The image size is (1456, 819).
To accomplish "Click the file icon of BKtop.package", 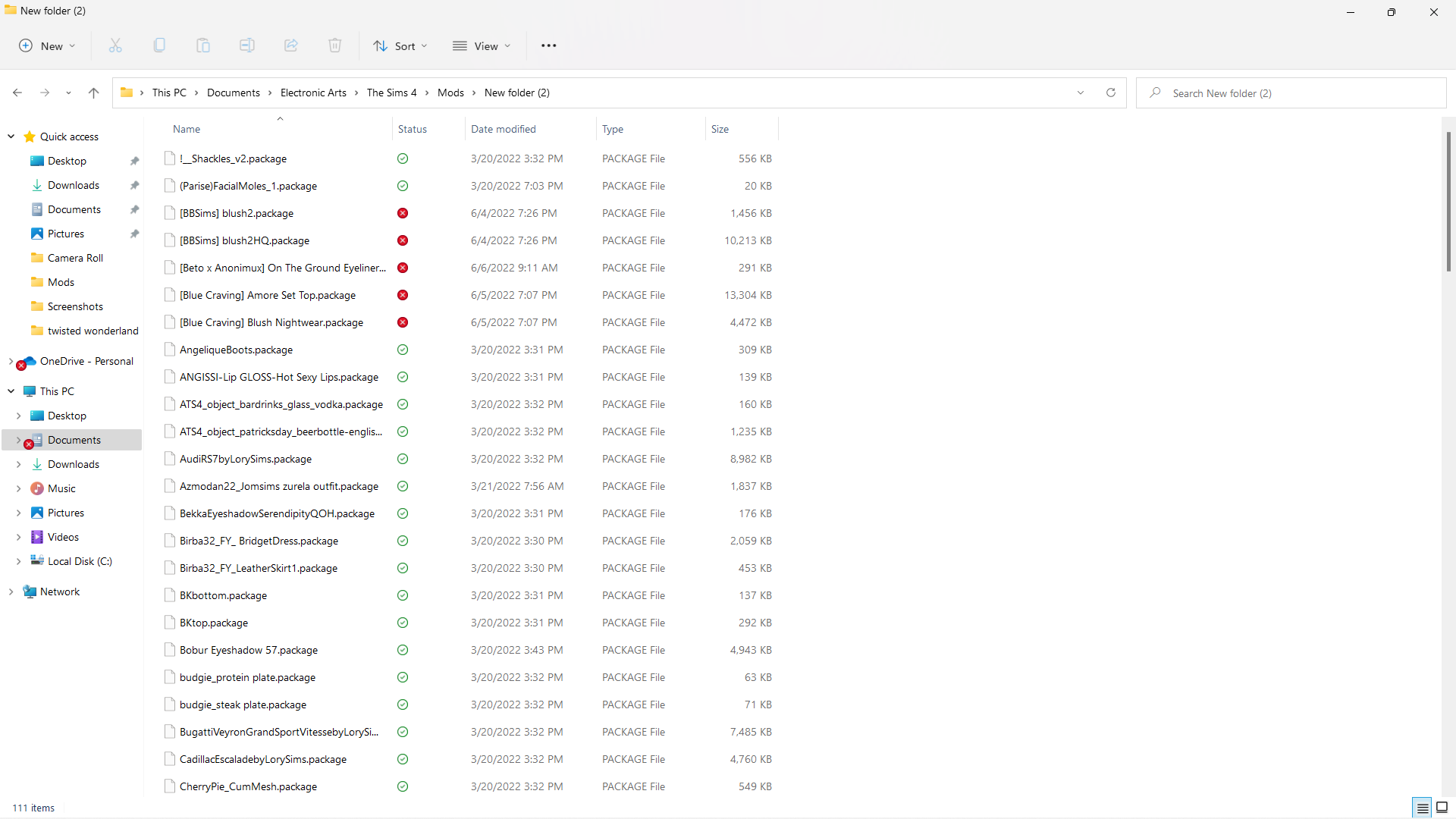I will click(170, 623).
